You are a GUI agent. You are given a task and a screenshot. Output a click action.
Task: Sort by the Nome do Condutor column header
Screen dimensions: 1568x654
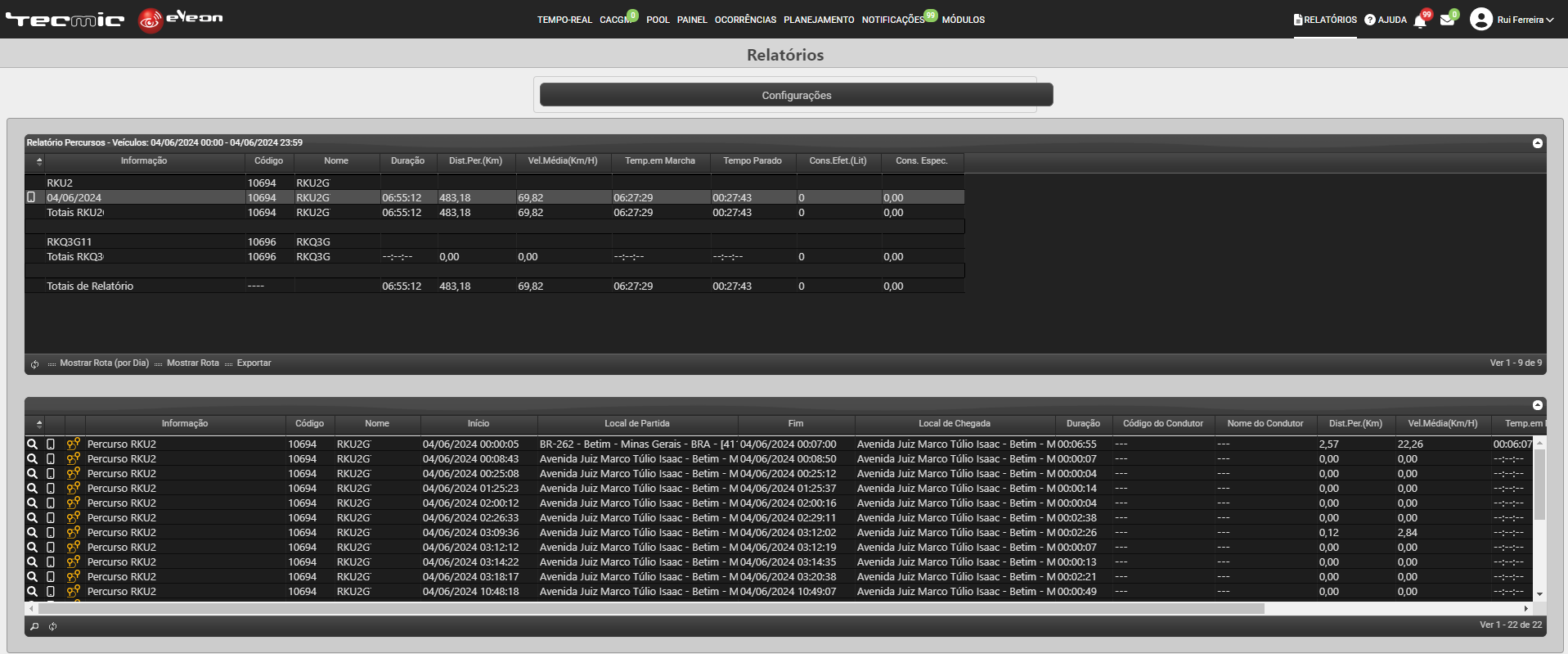pyautogui.click(x=1265, y=424)
